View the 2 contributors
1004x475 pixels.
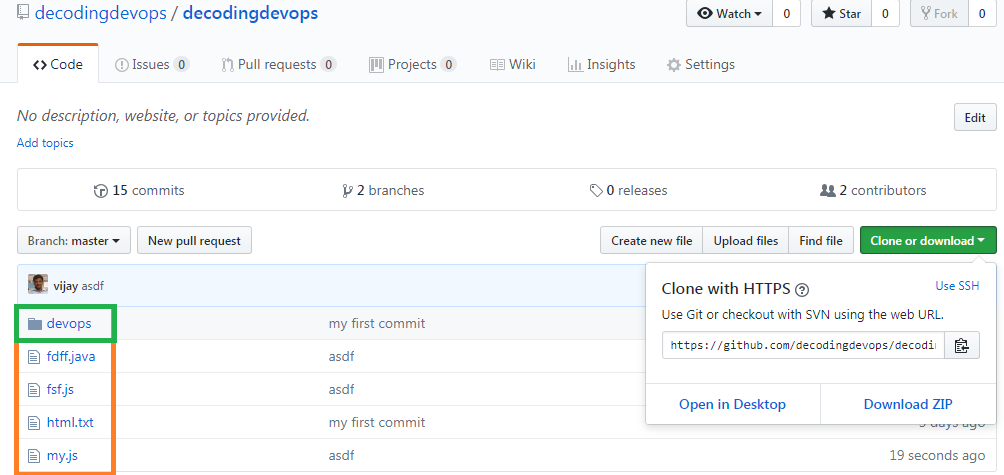click(x=873, y=190)
